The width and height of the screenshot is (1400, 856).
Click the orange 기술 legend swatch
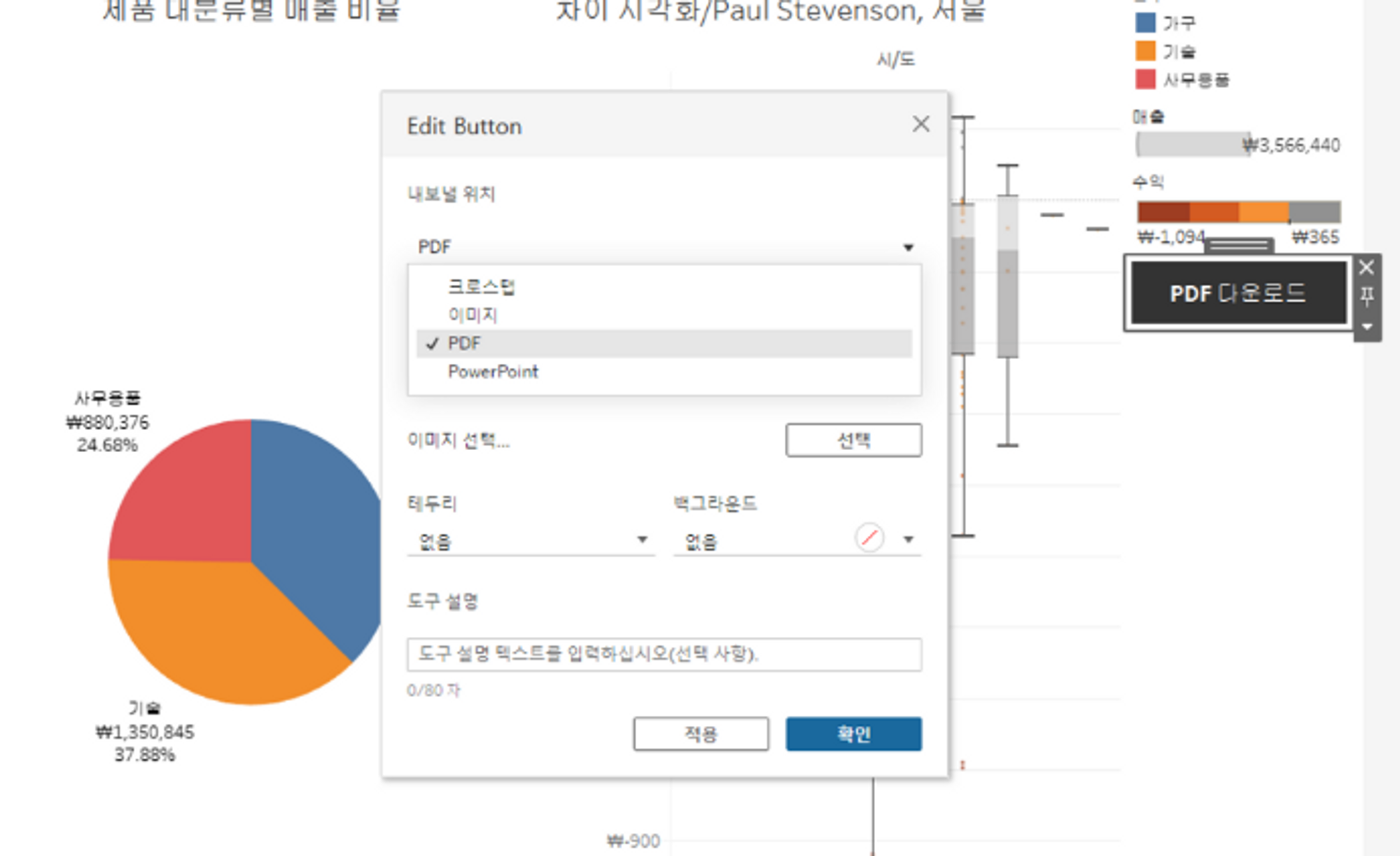coord(1145,51)
